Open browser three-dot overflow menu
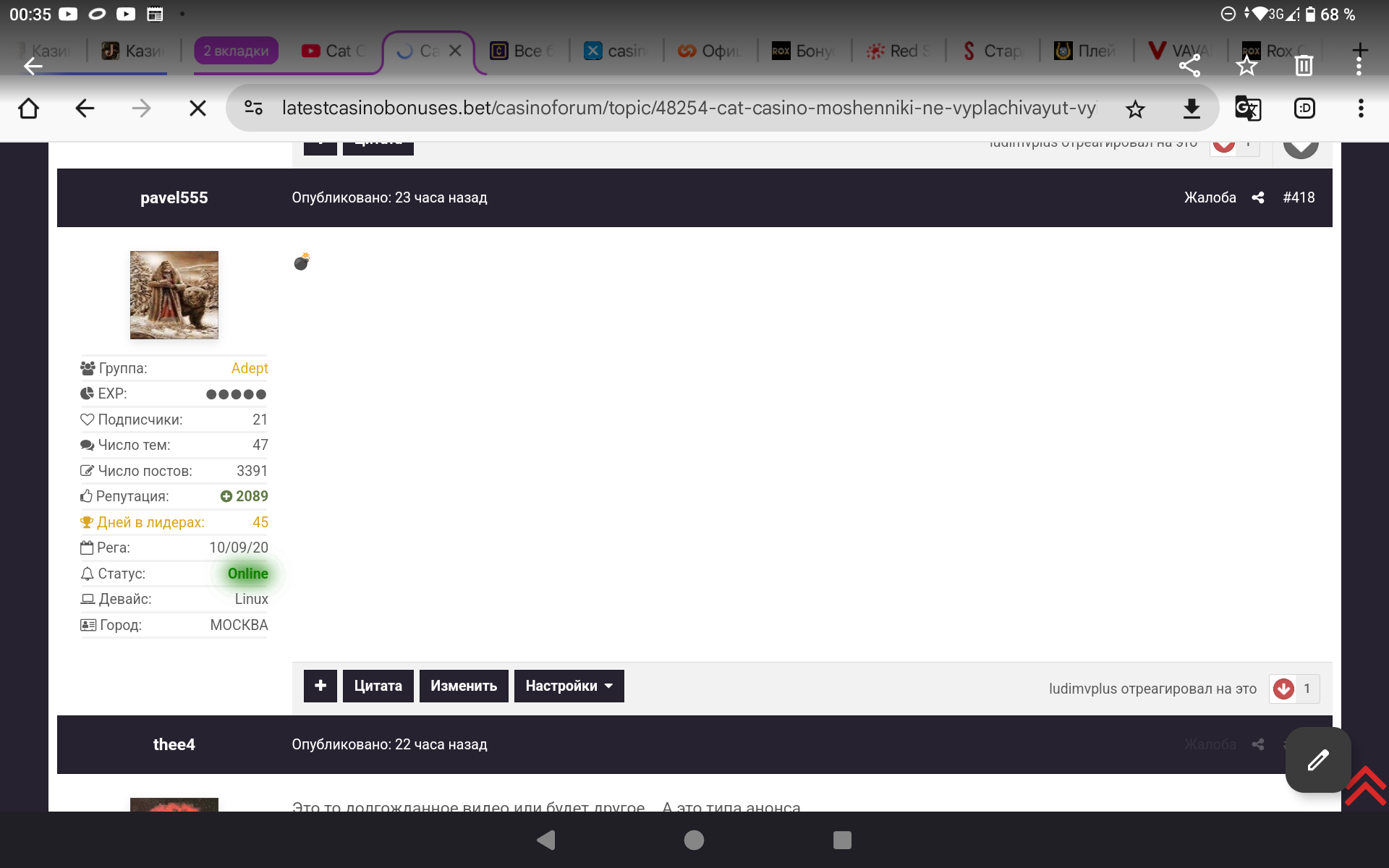The height and width of the screenshot is (868, 1389). pyautogui.click(x=1361, y=109)
